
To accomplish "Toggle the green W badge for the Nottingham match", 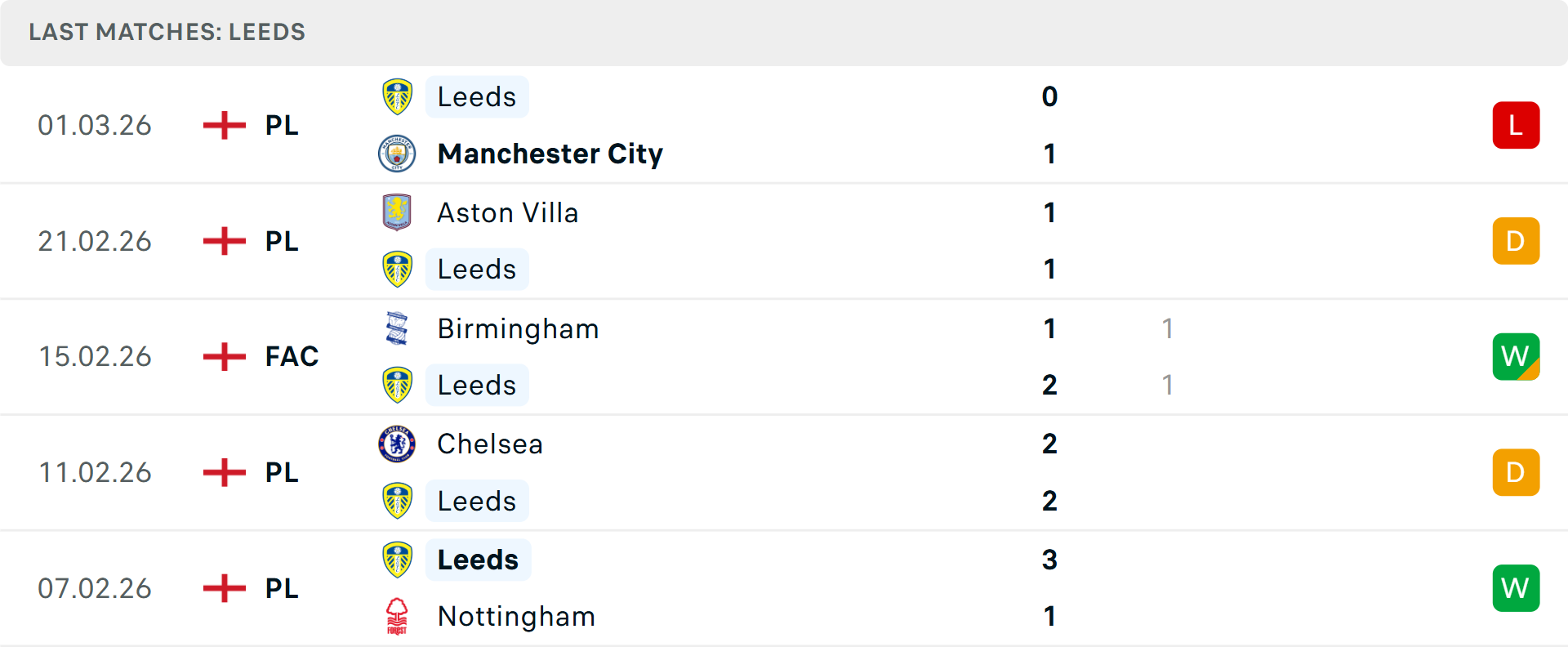I will click(x=1516, y=588).
